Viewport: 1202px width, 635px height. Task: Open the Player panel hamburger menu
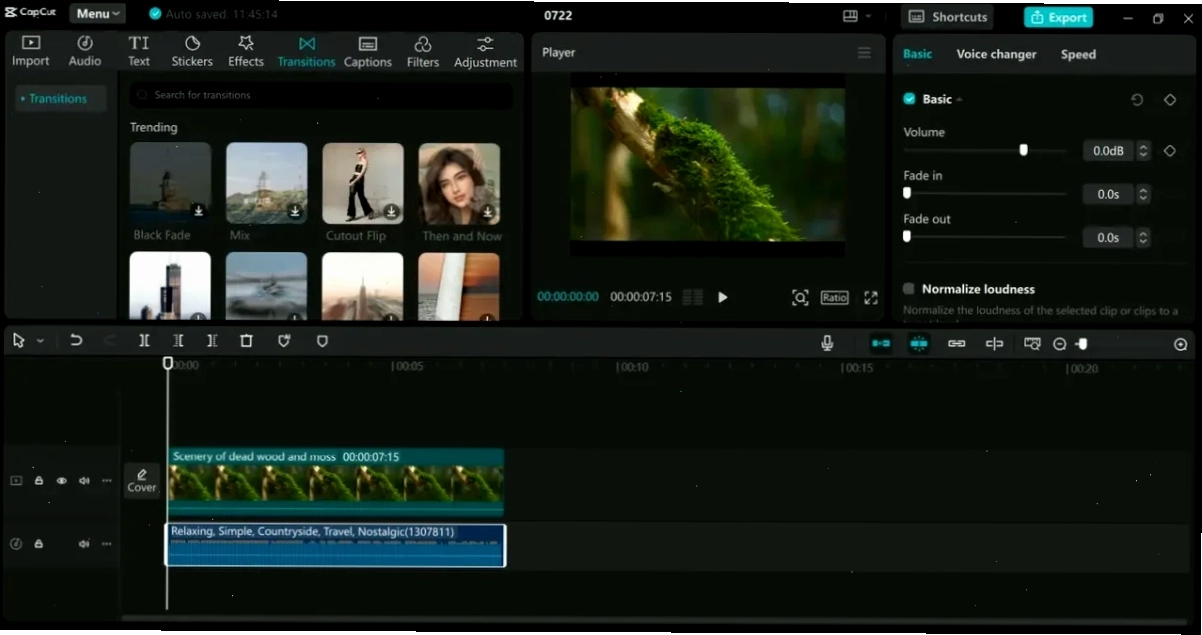pyautogui.click(x=864, y=53)
